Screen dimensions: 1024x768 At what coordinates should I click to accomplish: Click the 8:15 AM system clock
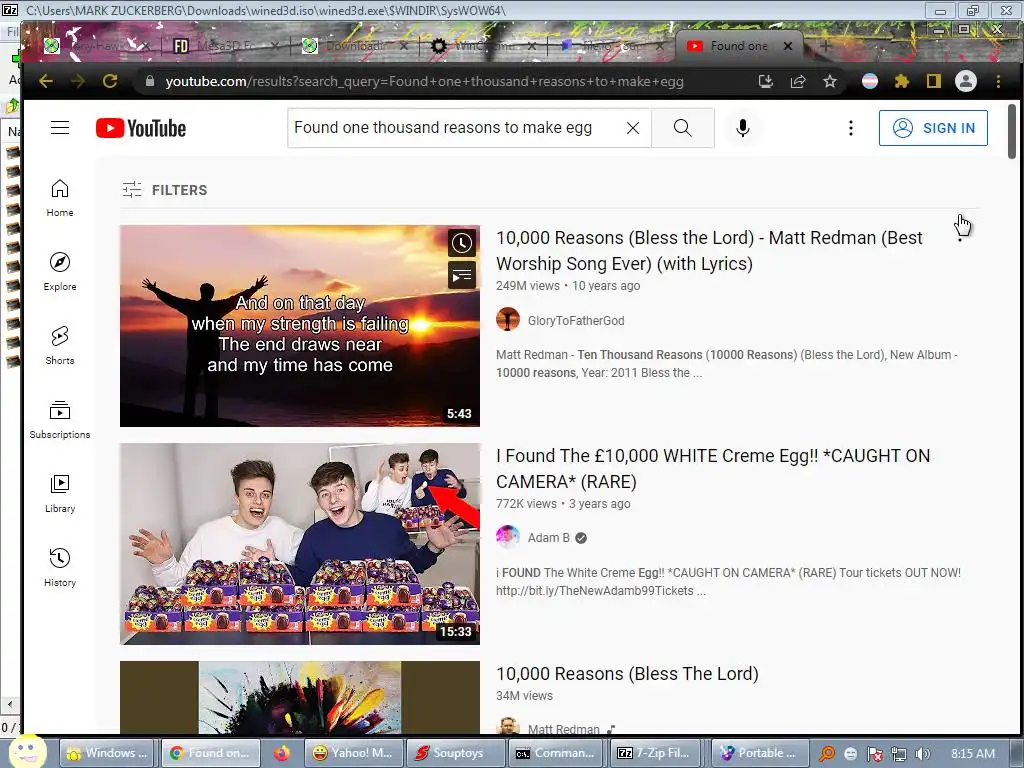973,753
